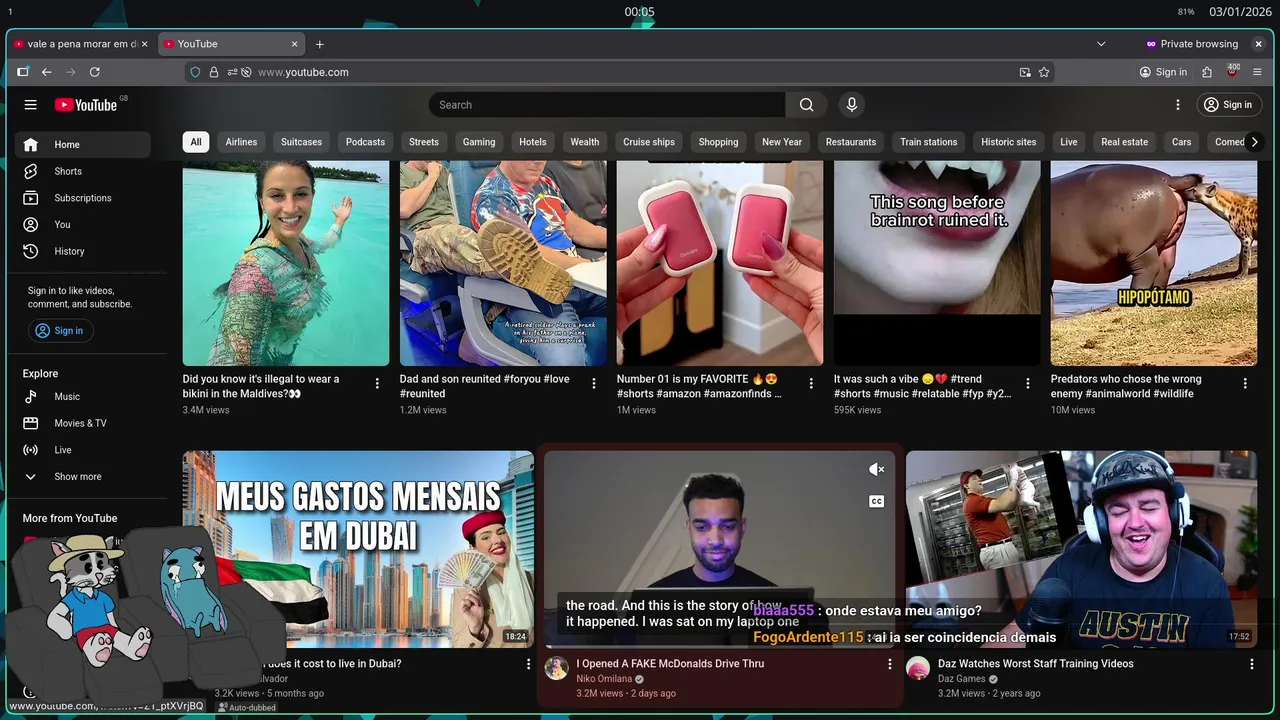1280x720 pixels.
Task: Select the Historic sites filter chip
Action: point(1008,142)
